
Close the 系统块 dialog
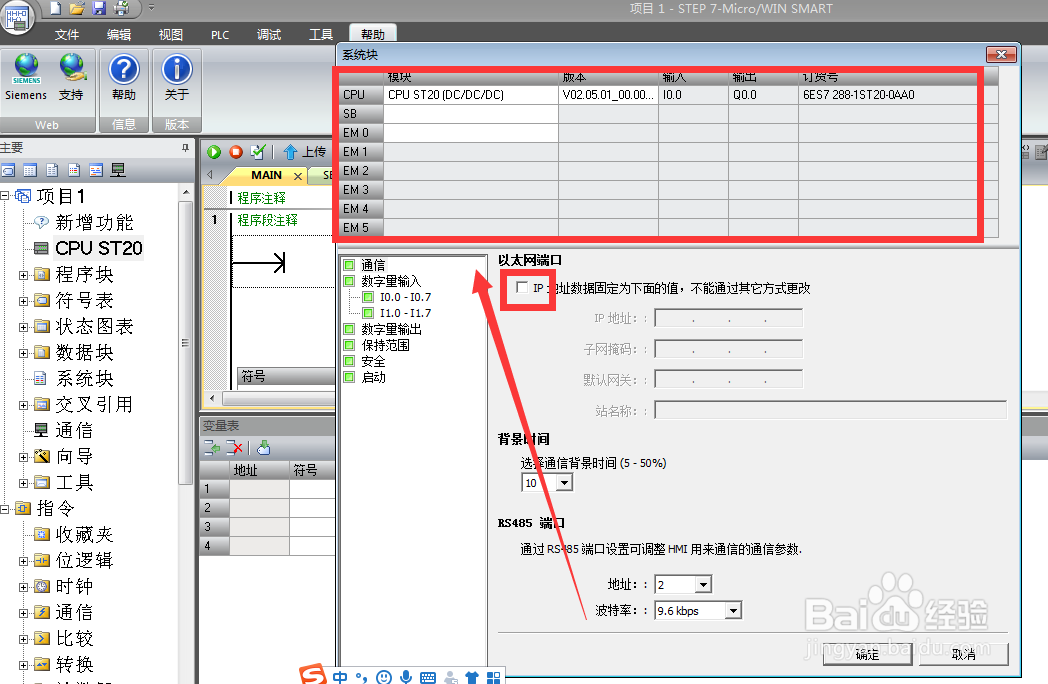[1001, 54]
